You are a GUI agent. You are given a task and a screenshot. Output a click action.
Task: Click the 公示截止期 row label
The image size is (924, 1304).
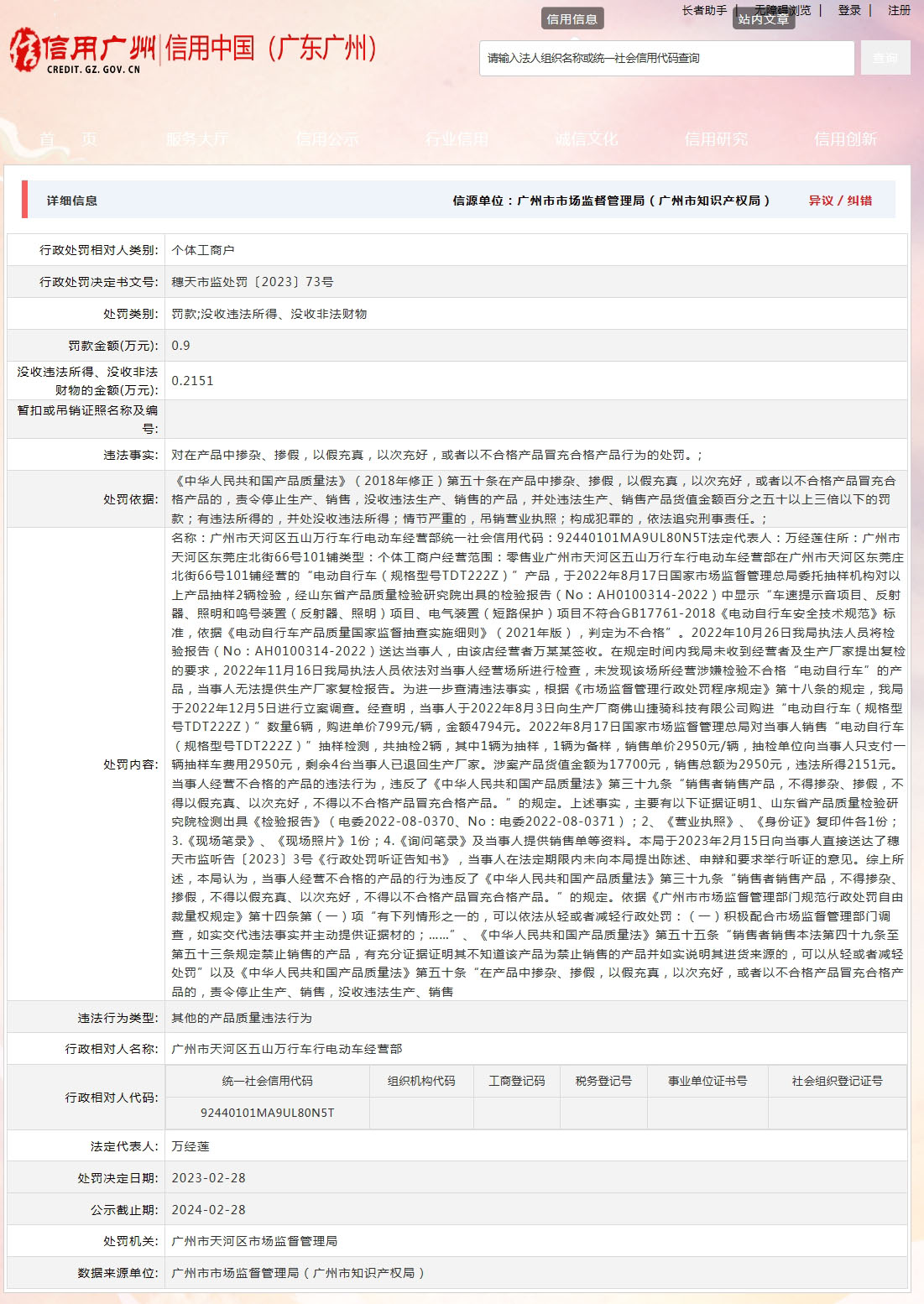pyautogui.click(x=124, y=1210)
